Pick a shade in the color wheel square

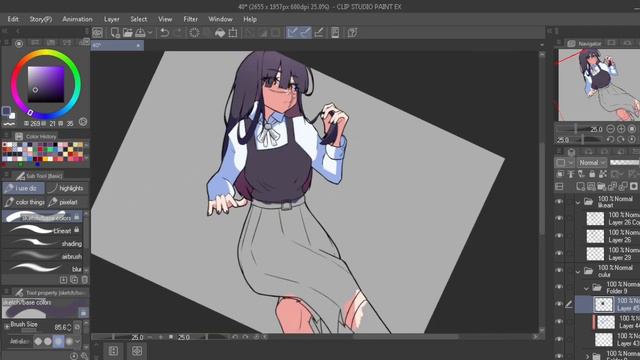pyautogui.click(x=46, y=84)
